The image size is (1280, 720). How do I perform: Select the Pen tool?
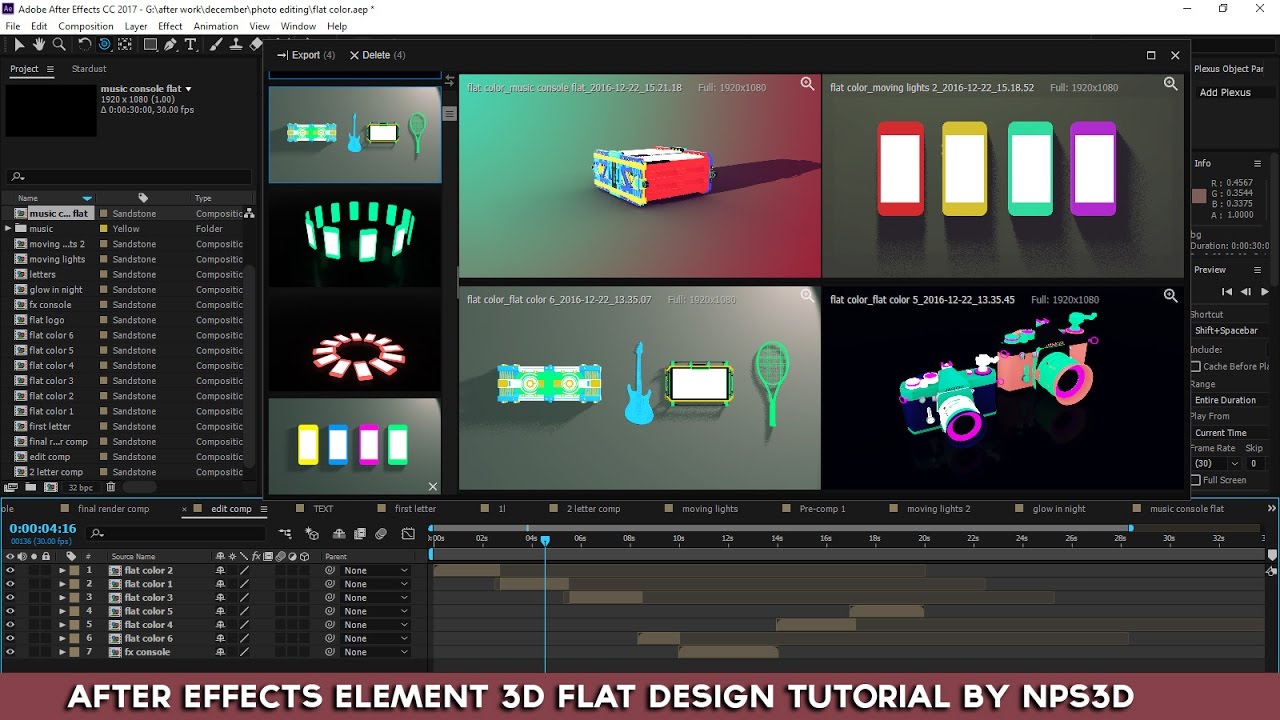170,44
